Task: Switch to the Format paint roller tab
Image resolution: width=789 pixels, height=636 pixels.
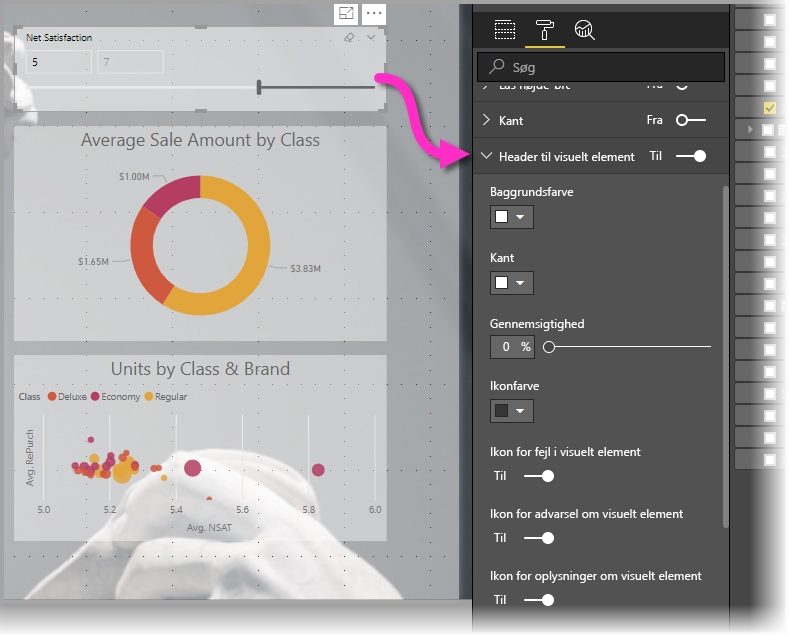Action: pyautogui.click(x=544, y=30)
